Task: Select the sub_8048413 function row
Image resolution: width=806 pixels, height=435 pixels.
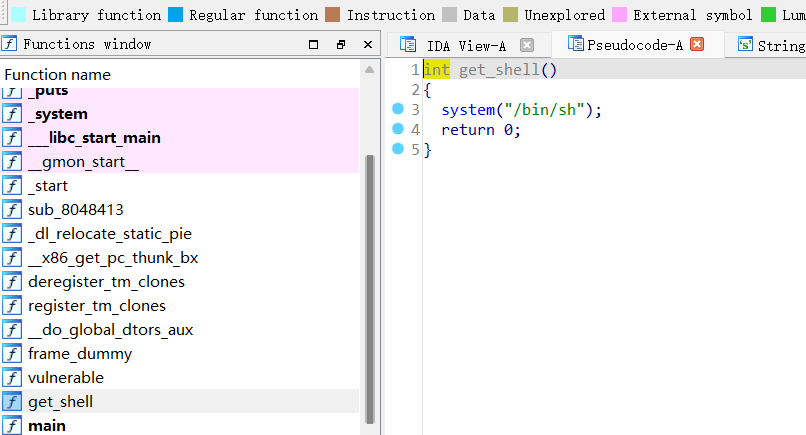Action: click(x=180, y=210)
